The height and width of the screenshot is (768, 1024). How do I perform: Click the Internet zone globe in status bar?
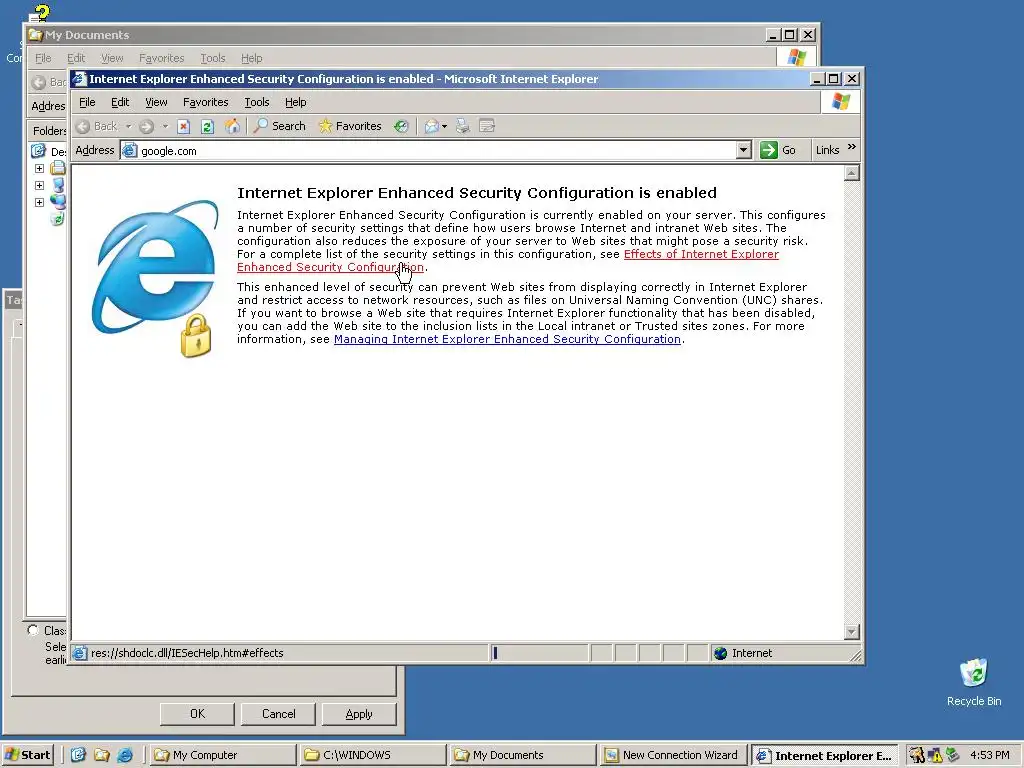click(x=720, y=653)
